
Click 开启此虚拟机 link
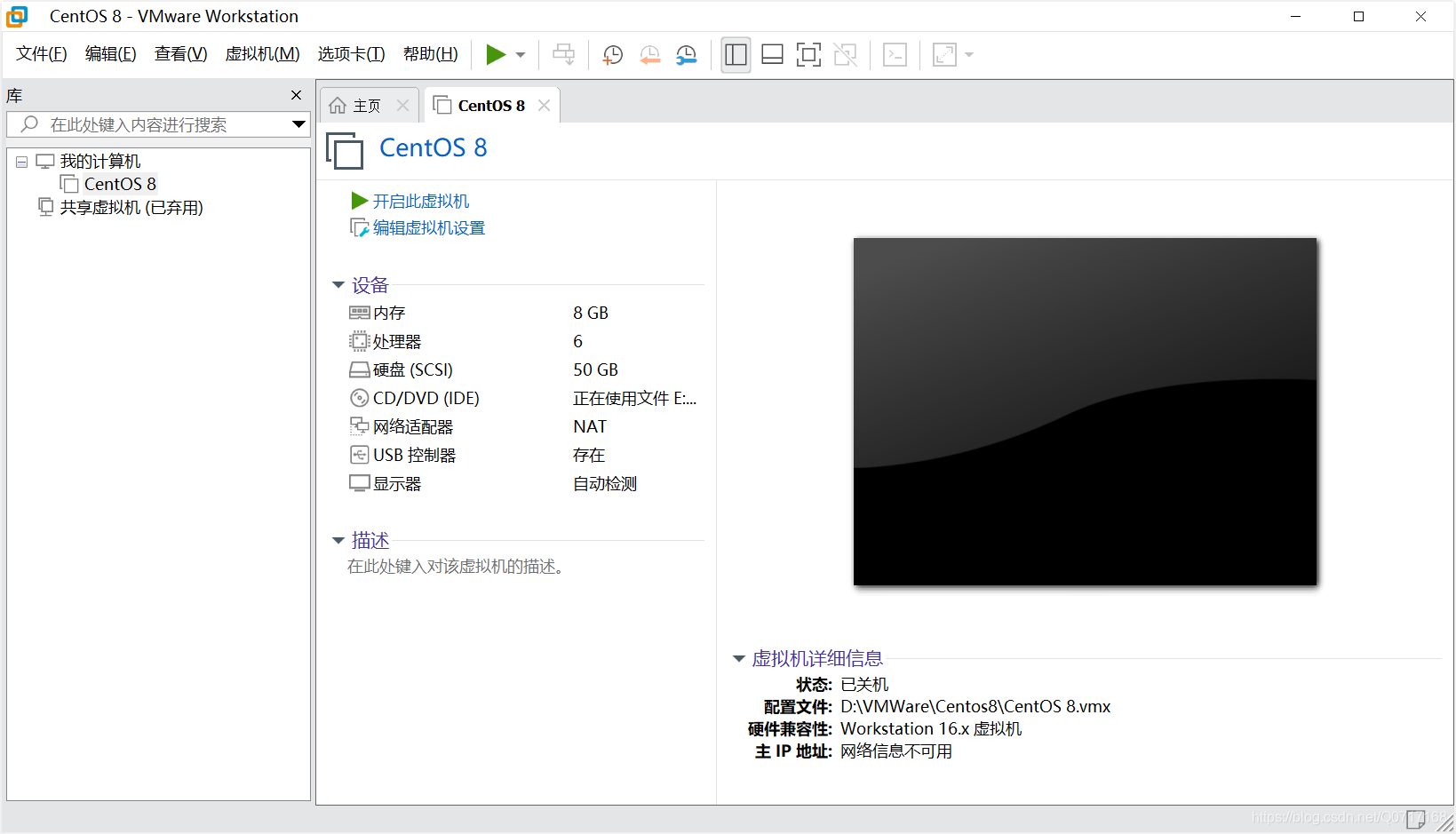pyautogui.click(x=420, y=201)
